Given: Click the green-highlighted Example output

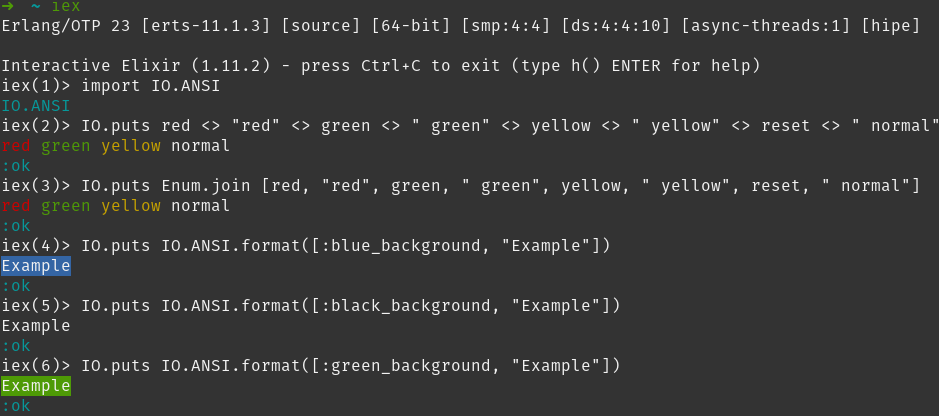Looking at the screenshot, I should click(36, 386).
